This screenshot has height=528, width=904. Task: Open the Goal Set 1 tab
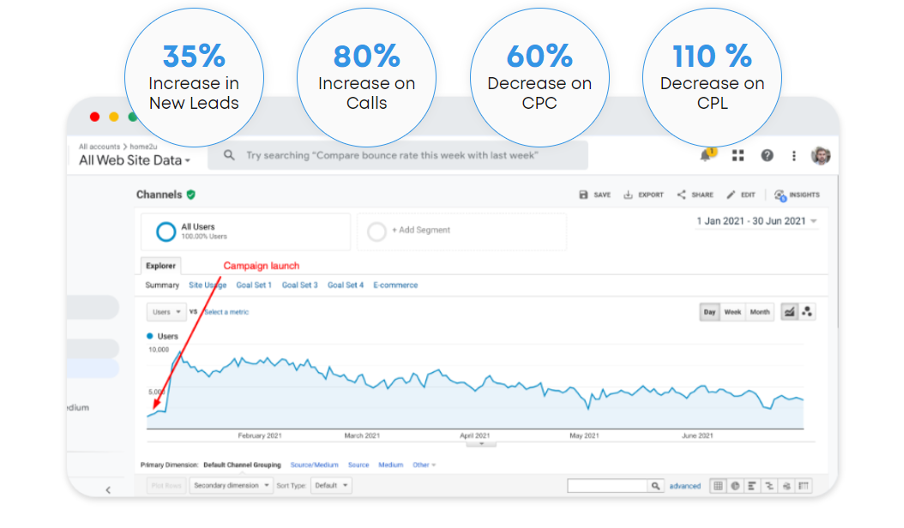pyautogui.click(x=254, y=285)
